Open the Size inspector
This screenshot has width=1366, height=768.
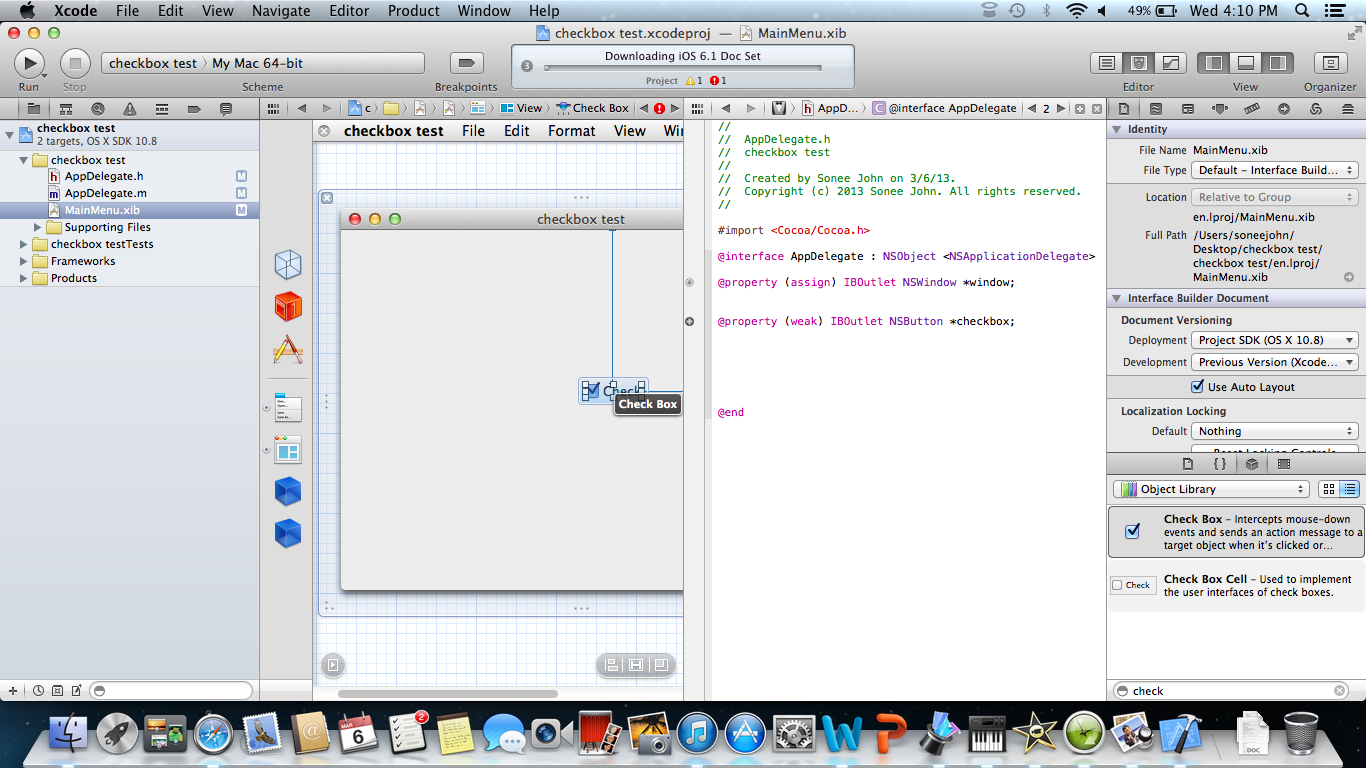(1253, 108)
